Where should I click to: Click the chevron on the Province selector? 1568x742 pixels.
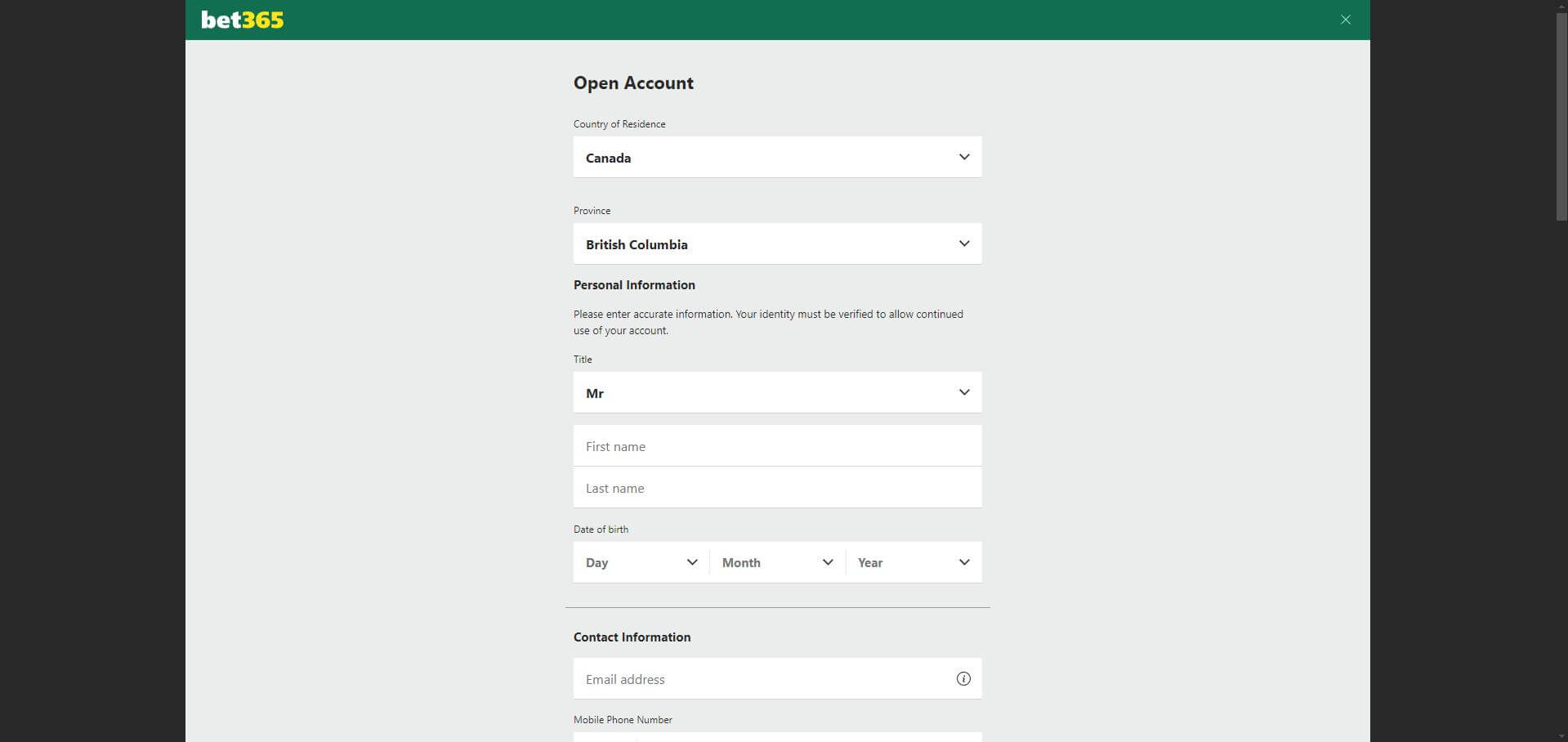[963, 243]
